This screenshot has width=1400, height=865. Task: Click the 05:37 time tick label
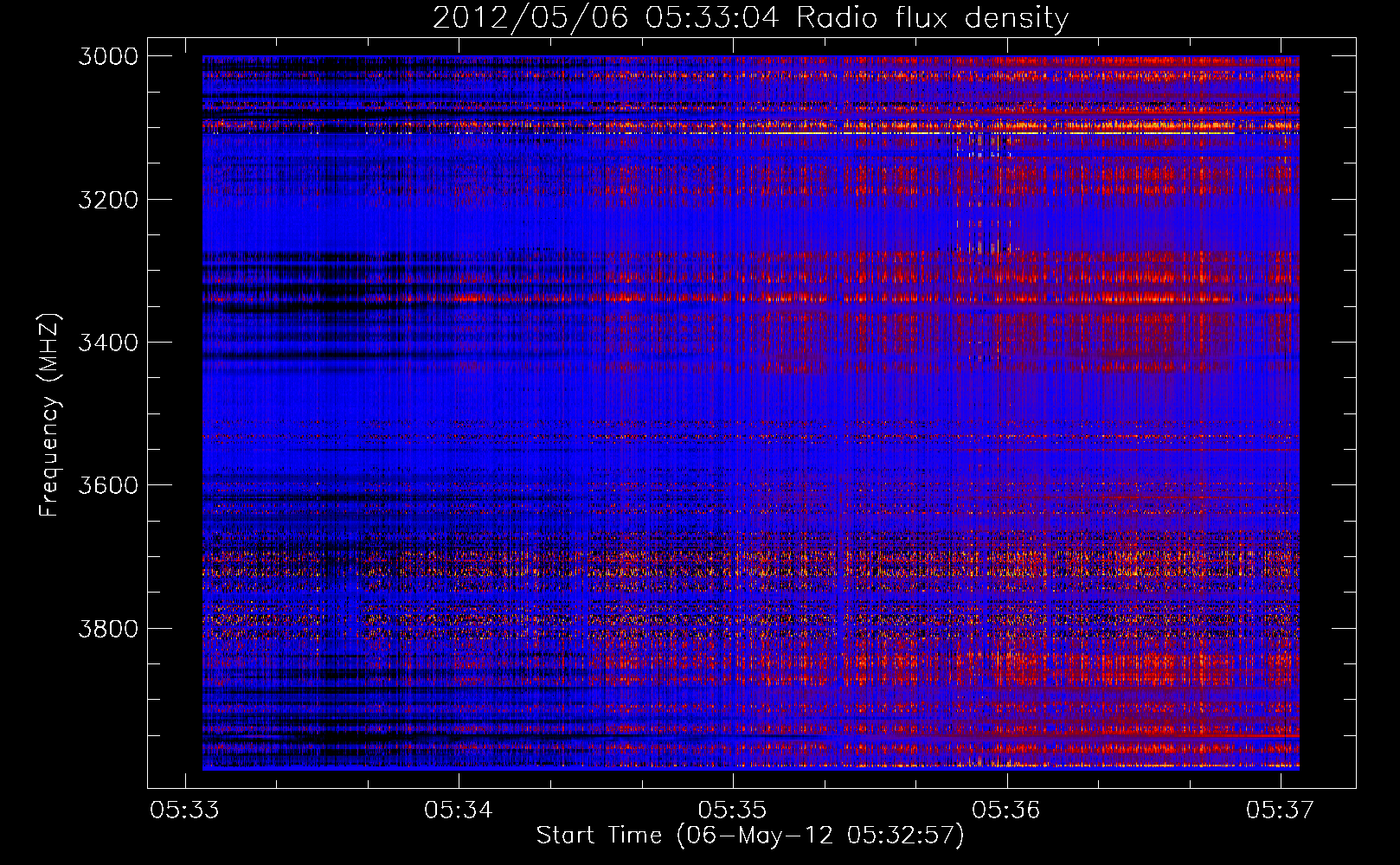1280,810
